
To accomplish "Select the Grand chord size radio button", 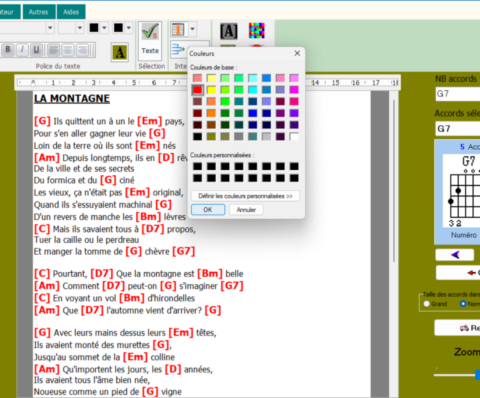I will pyautogui.click(x=427, y=304).
